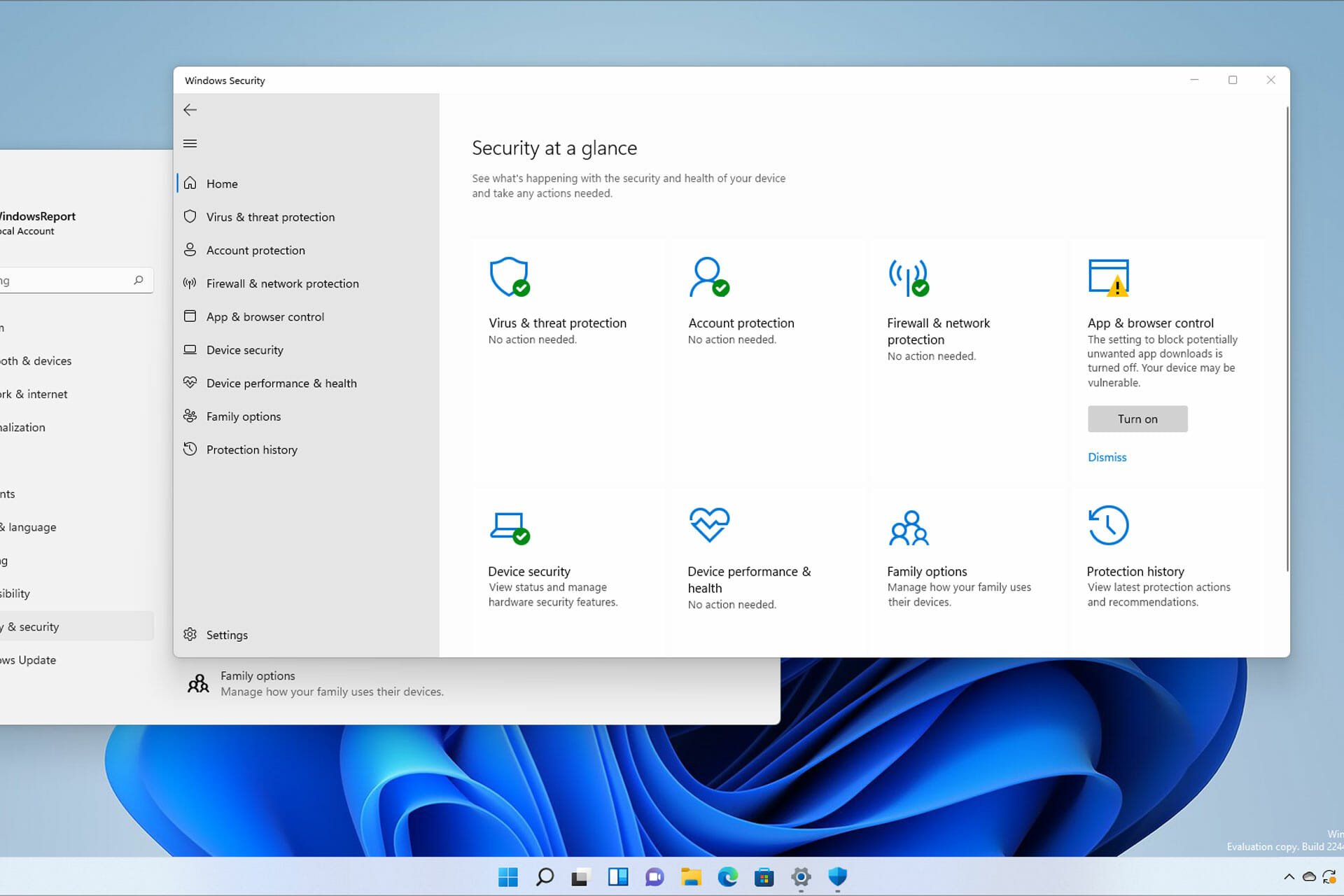Click the App & browser control warning tile icon
This screenshot has height=896, width=1344.
[x=1108, y=277]
